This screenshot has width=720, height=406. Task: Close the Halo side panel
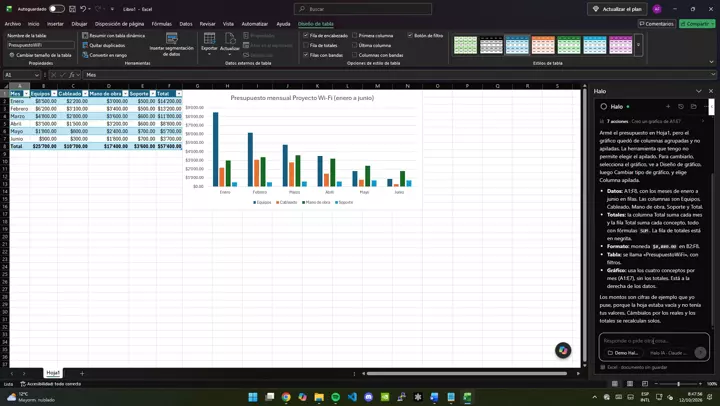click(711, 91)
